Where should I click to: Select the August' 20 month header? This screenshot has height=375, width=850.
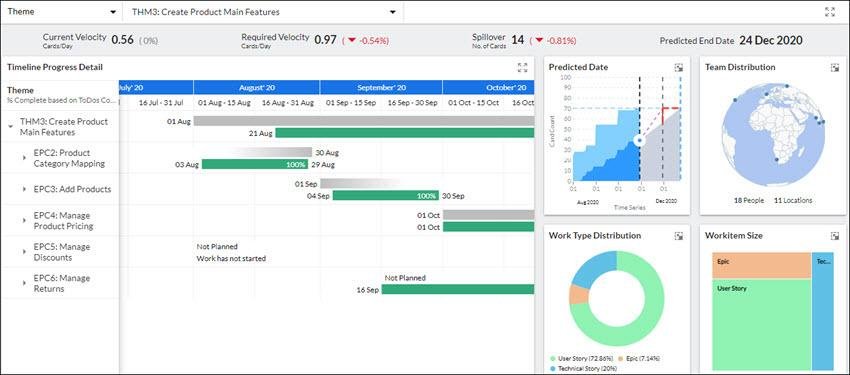click(256, 87)
